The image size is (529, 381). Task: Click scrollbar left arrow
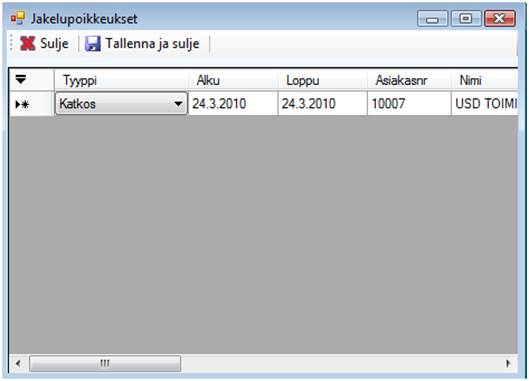pyautogui.click(x=18, y=363)
